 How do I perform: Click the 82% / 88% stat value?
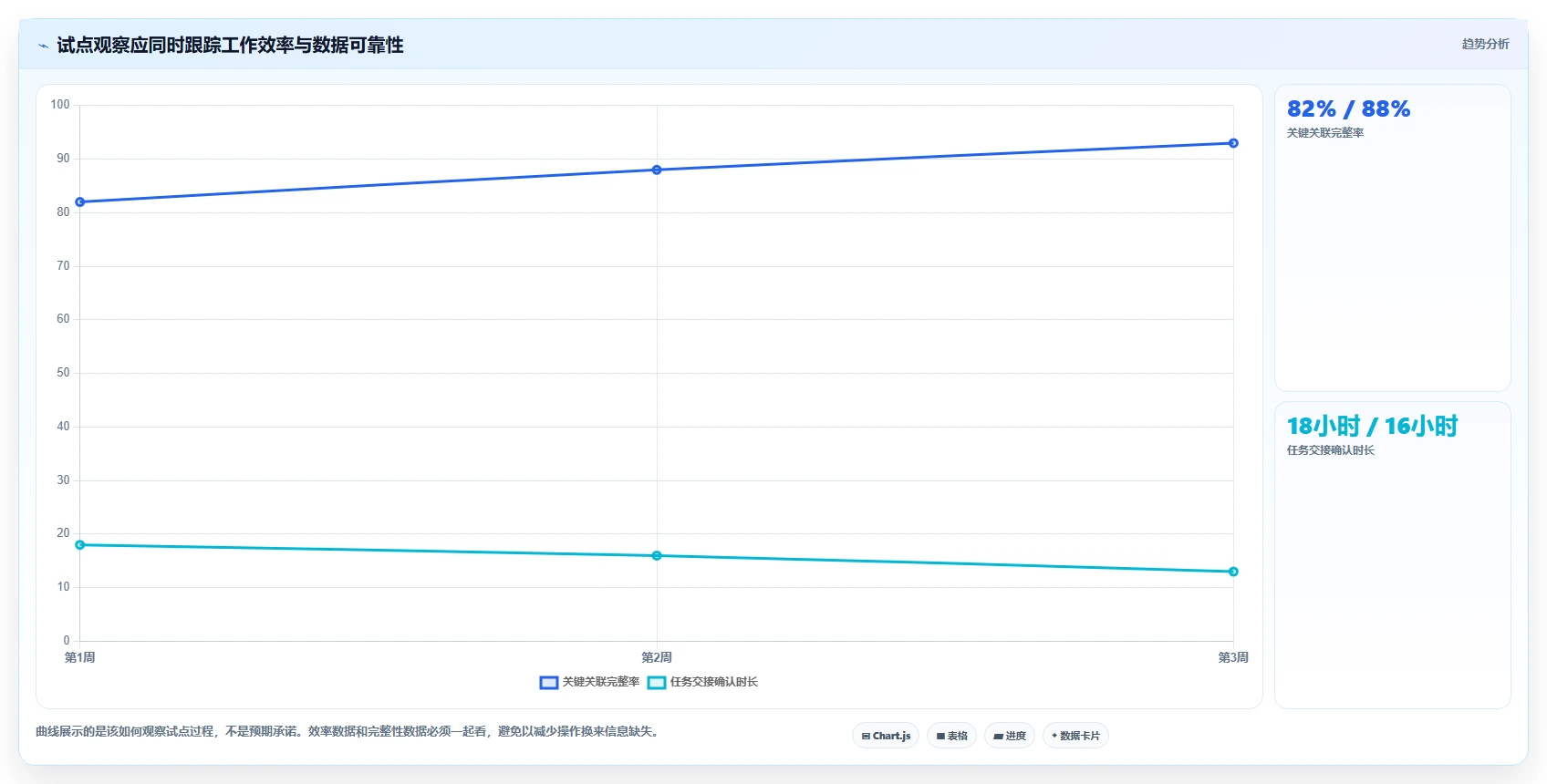(x=1348, y=109)
